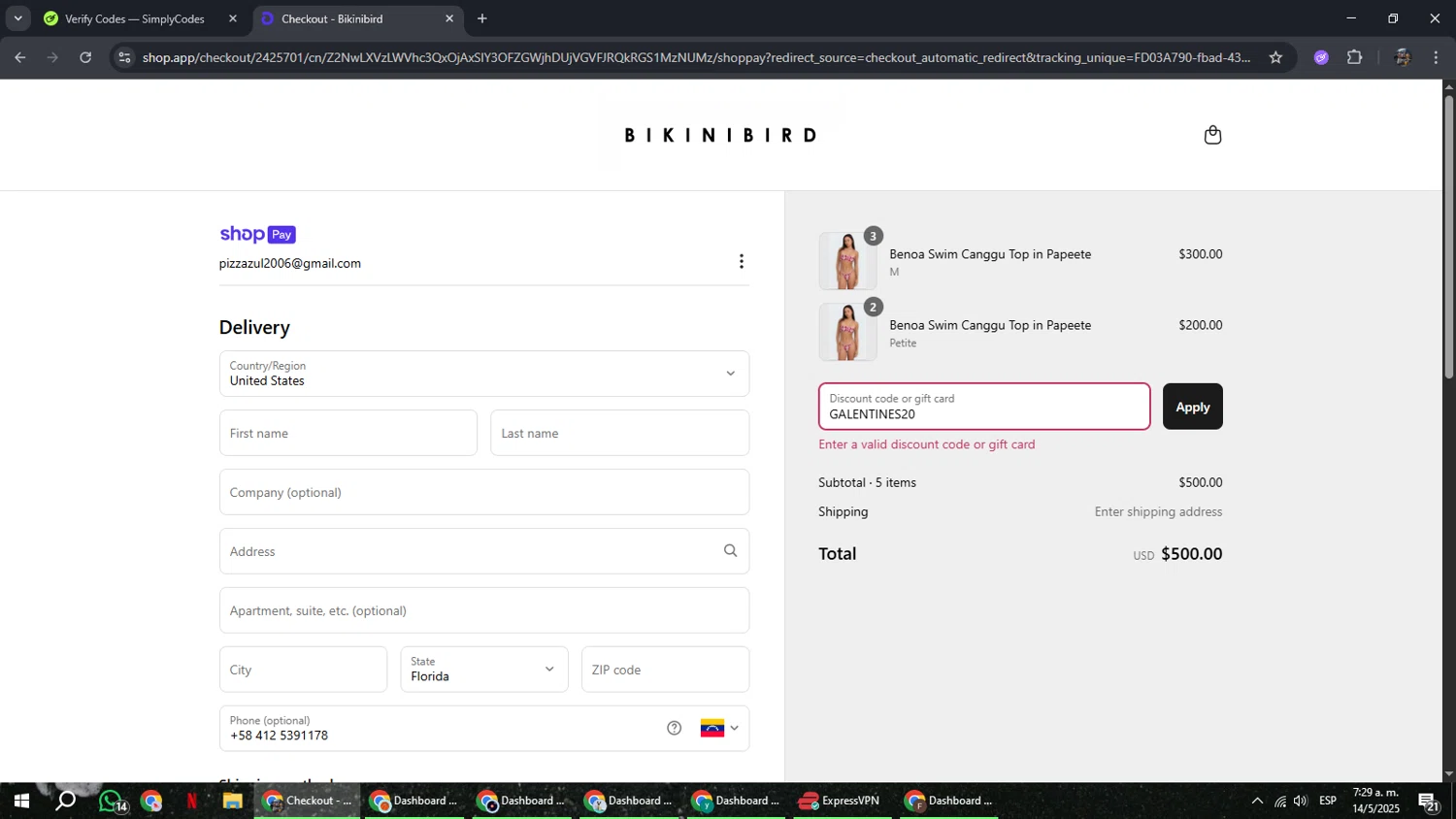Focus the Last name field

[x=620, y=433]
